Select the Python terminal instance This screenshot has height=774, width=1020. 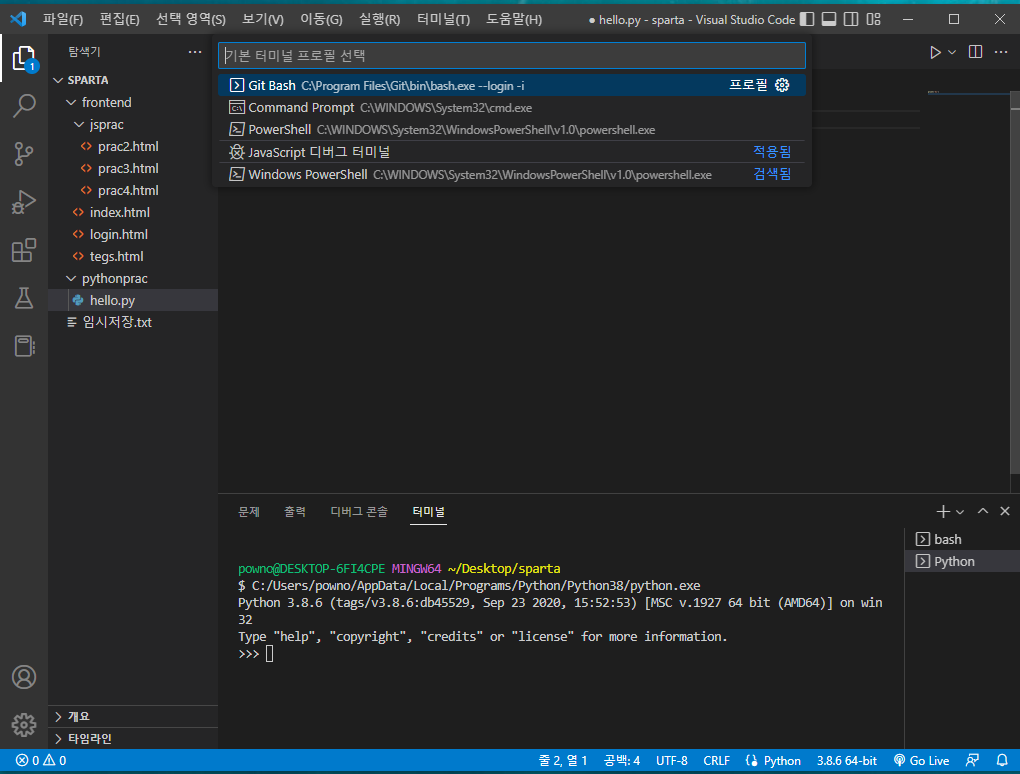[x=962, y=561]
